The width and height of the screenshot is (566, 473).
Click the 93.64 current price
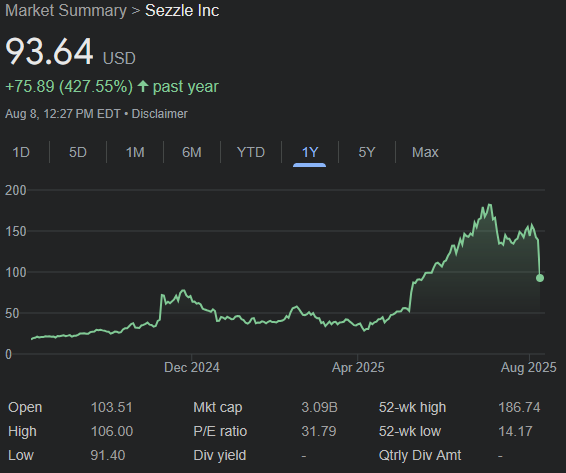[x=49, y=52]
